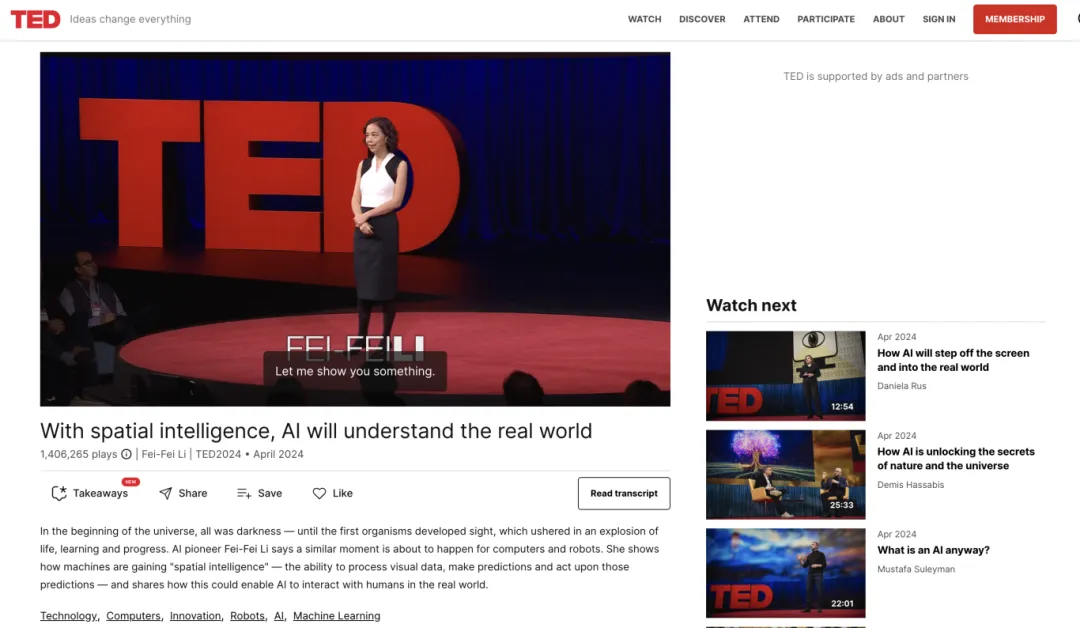Screen dimensions: 1080x628
Task: Open the WATCH menu
Action: pyautogui.click(x=644, y=19)
